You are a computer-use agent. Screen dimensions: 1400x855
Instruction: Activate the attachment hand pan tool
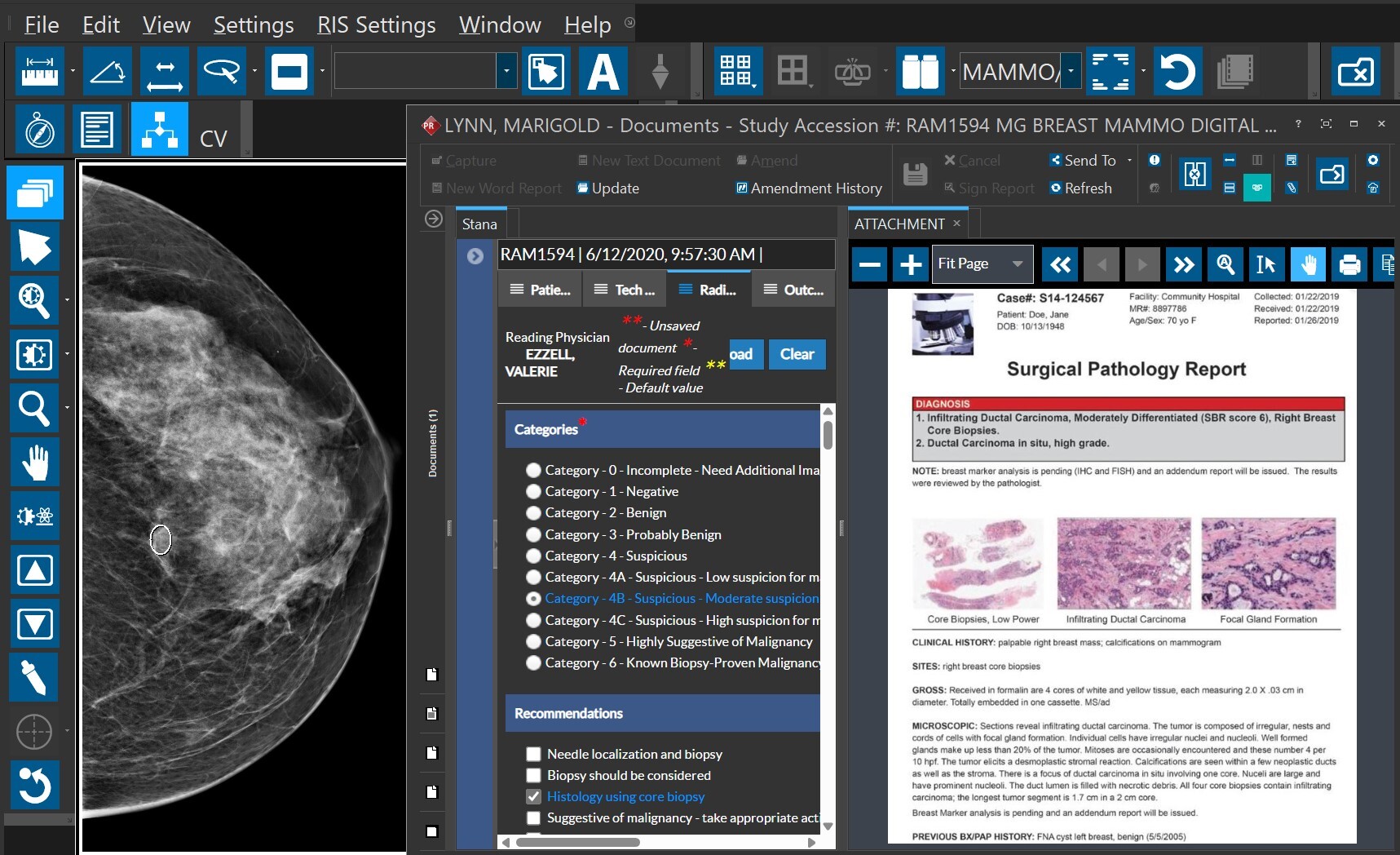coord(1308,264)
